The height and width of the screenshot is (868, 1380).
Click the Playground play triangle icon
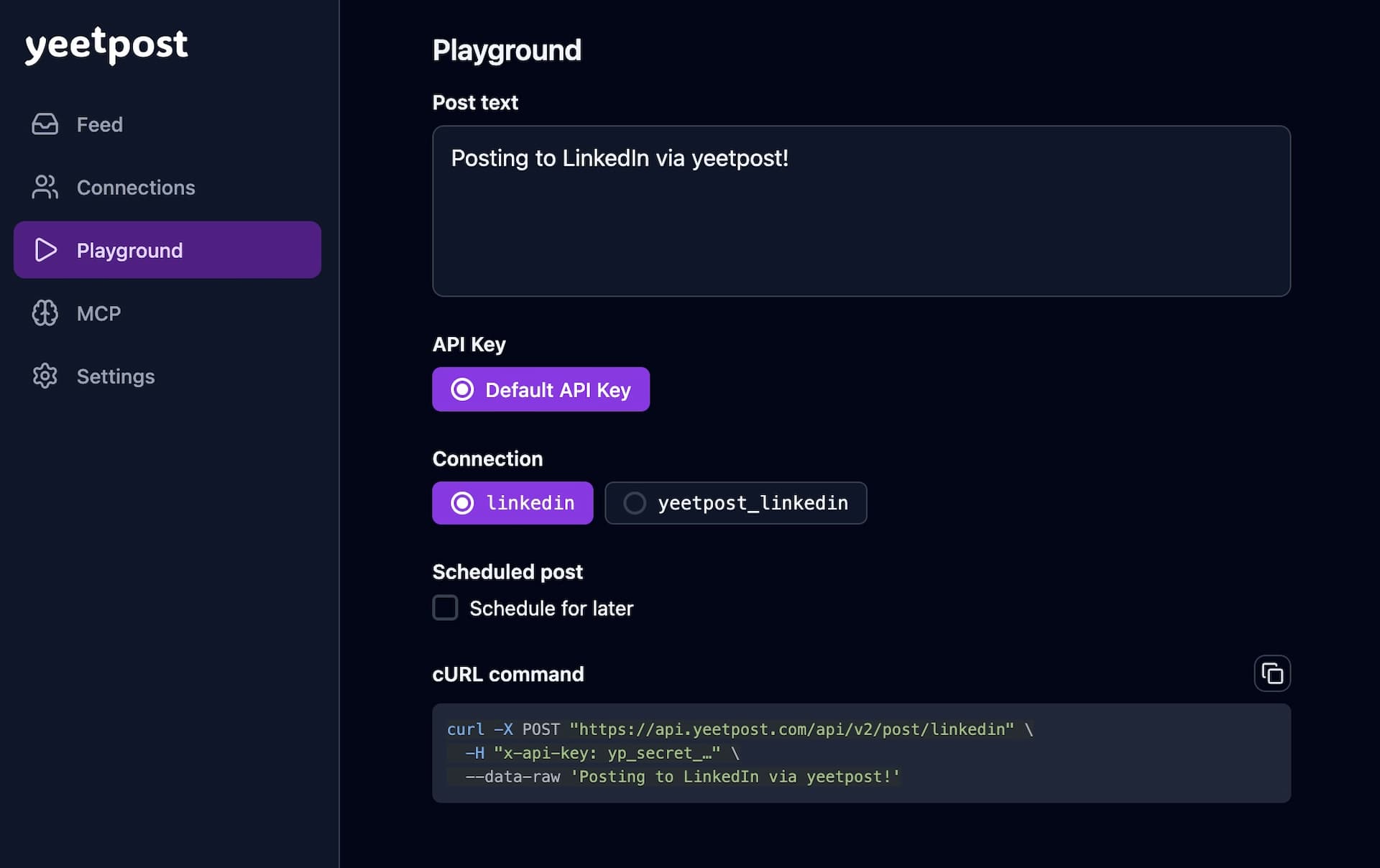(45, 250)
